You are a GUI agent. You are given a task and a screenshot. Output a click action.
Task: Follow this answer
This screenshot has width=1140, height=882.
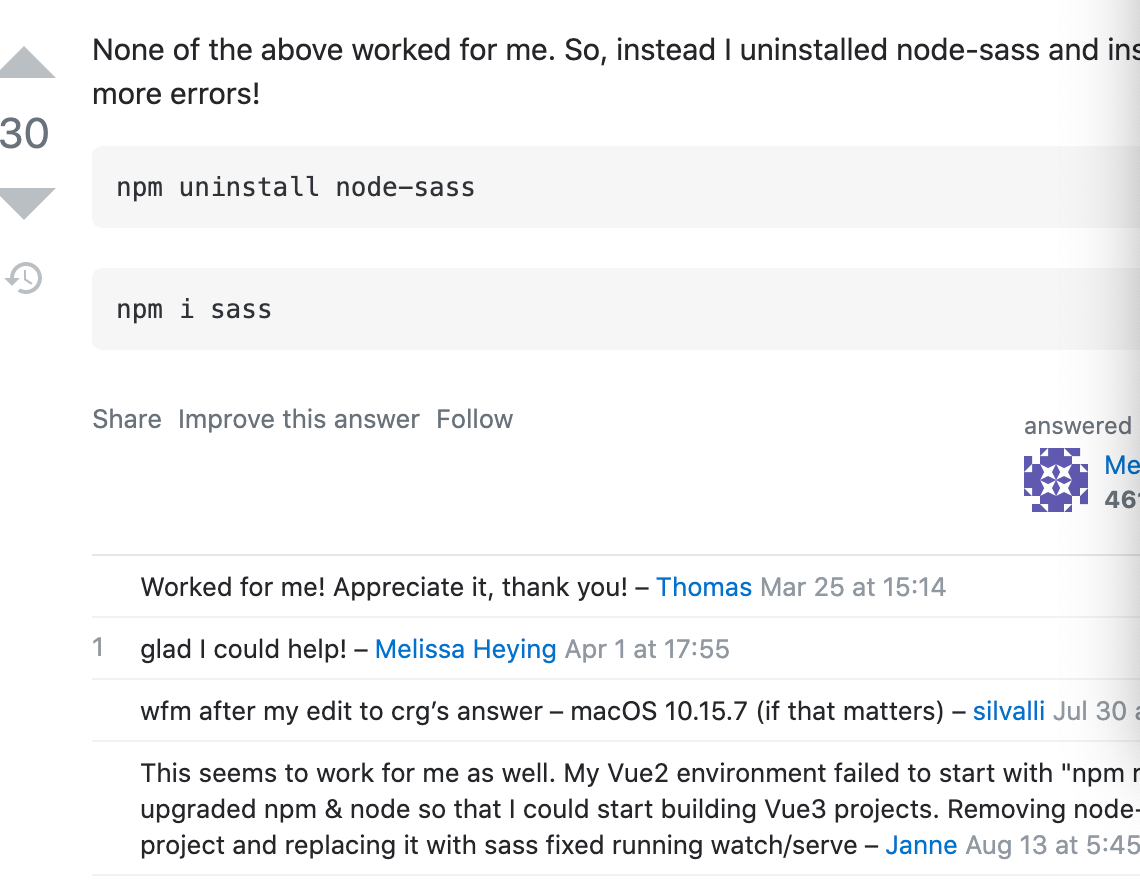click(474, 419)
